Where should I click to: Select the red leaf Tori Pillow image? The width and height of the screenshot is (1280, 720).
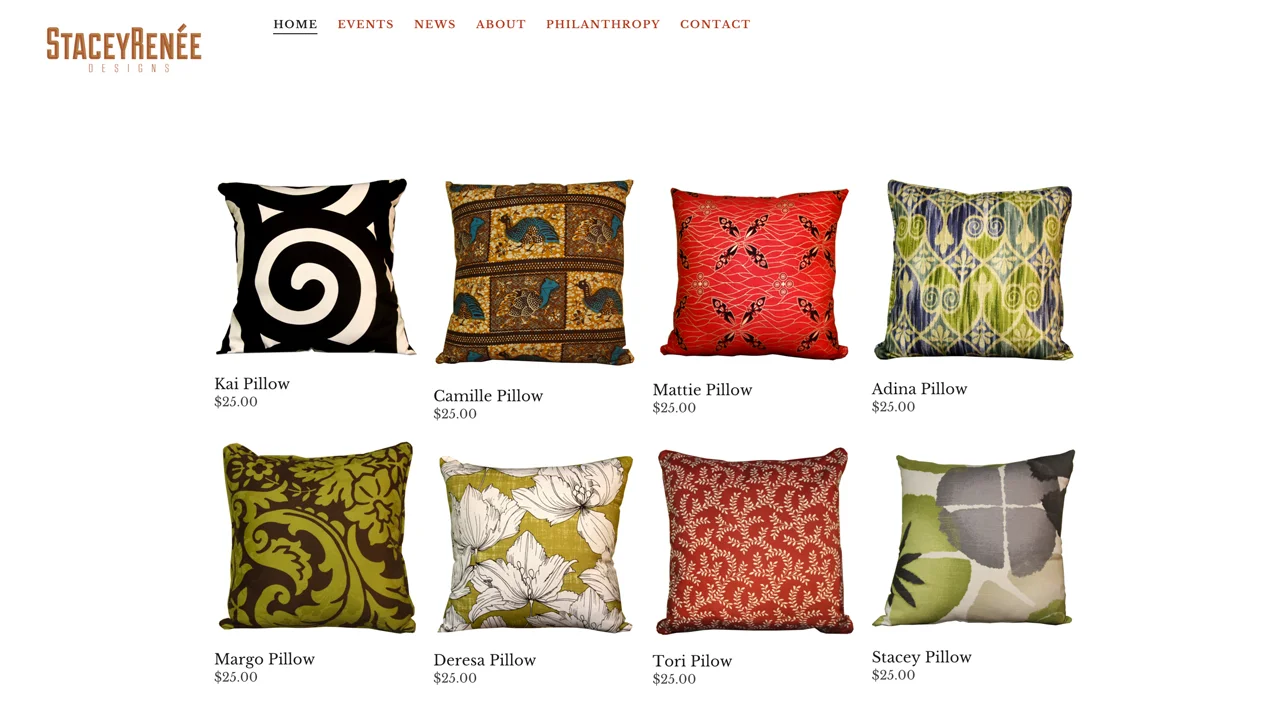point(754,541)
